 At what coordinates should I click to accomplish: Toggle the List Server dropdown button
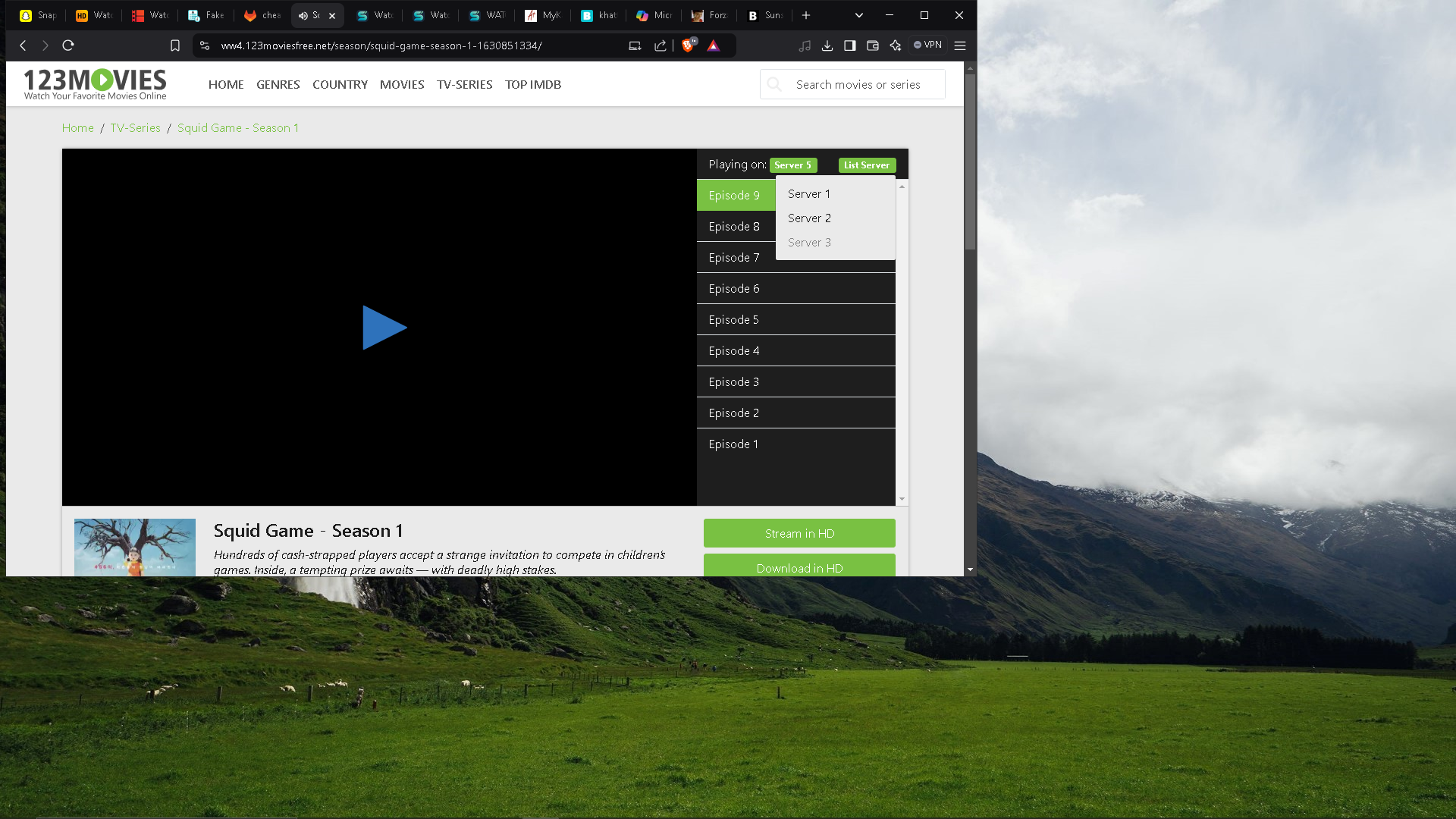coord(867,165)
